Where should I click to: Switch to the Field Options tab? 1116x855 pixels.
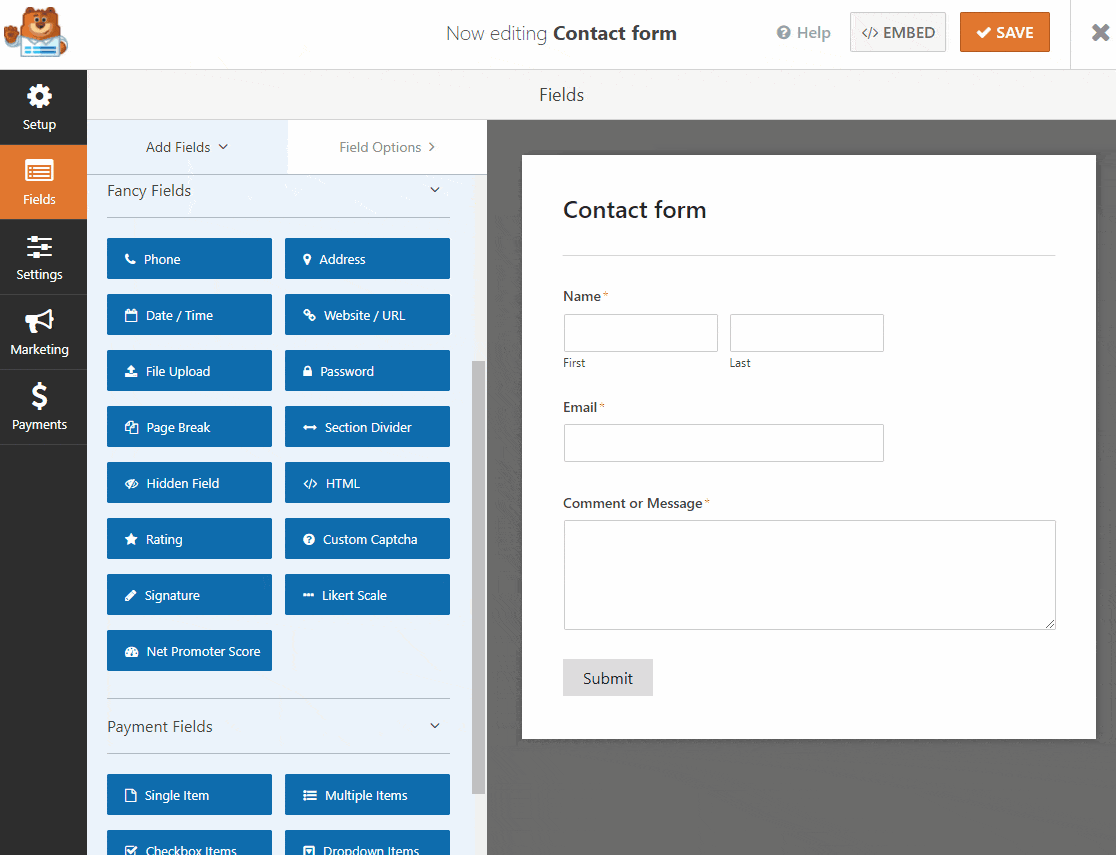coord(387,146)
